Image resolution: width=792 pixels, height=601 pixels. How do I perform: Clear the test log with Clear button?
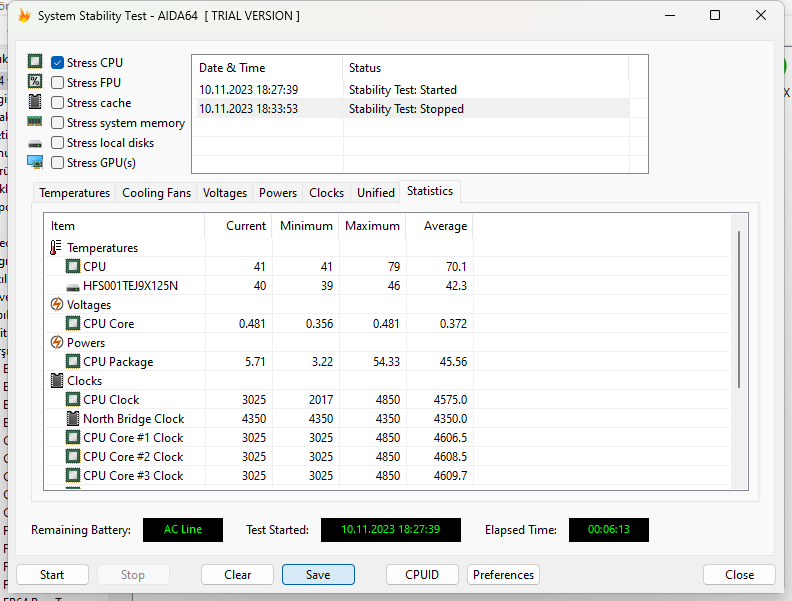click(237, 575)
